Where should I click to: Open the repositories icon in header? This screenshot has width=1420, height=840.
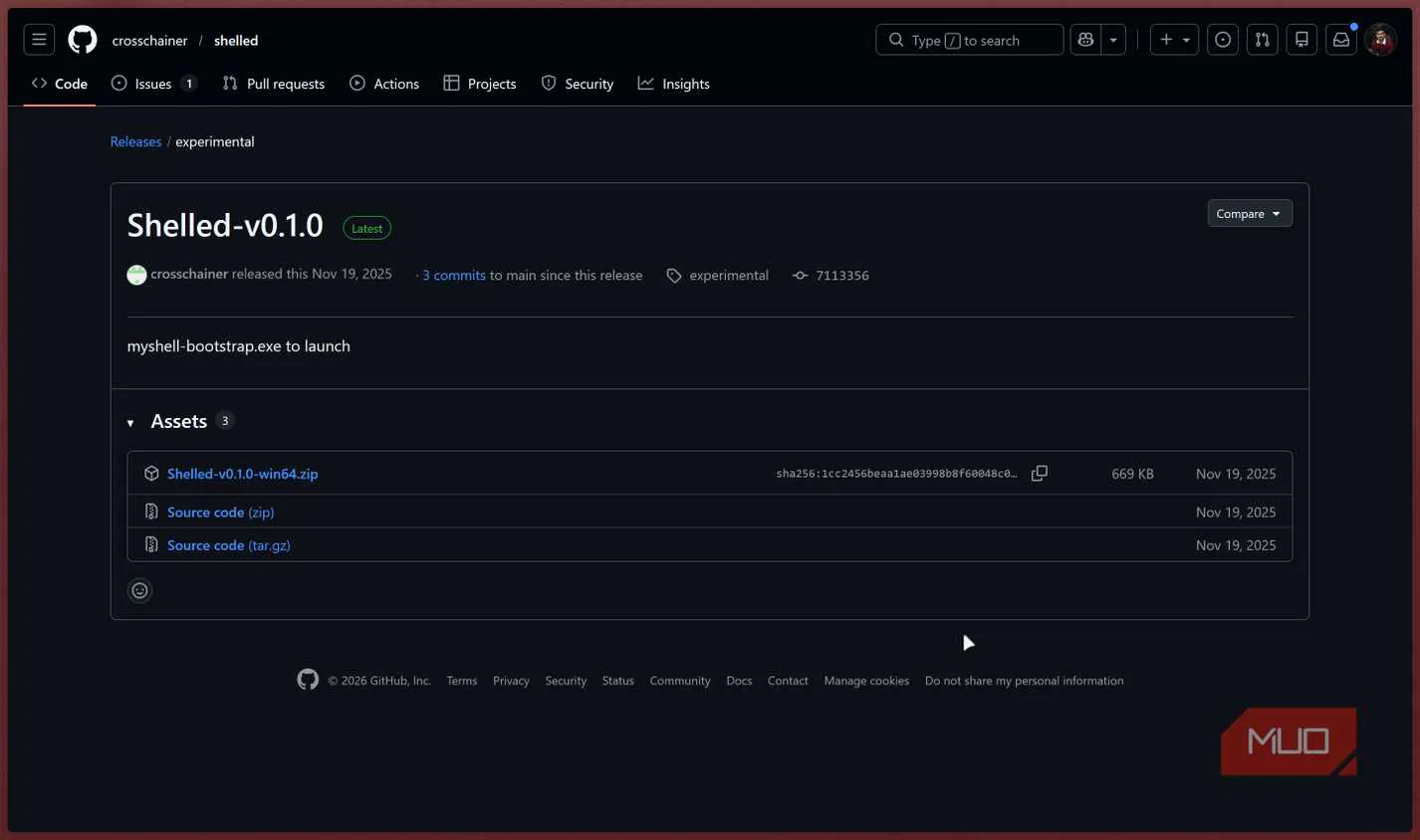tap(1302, 40)
